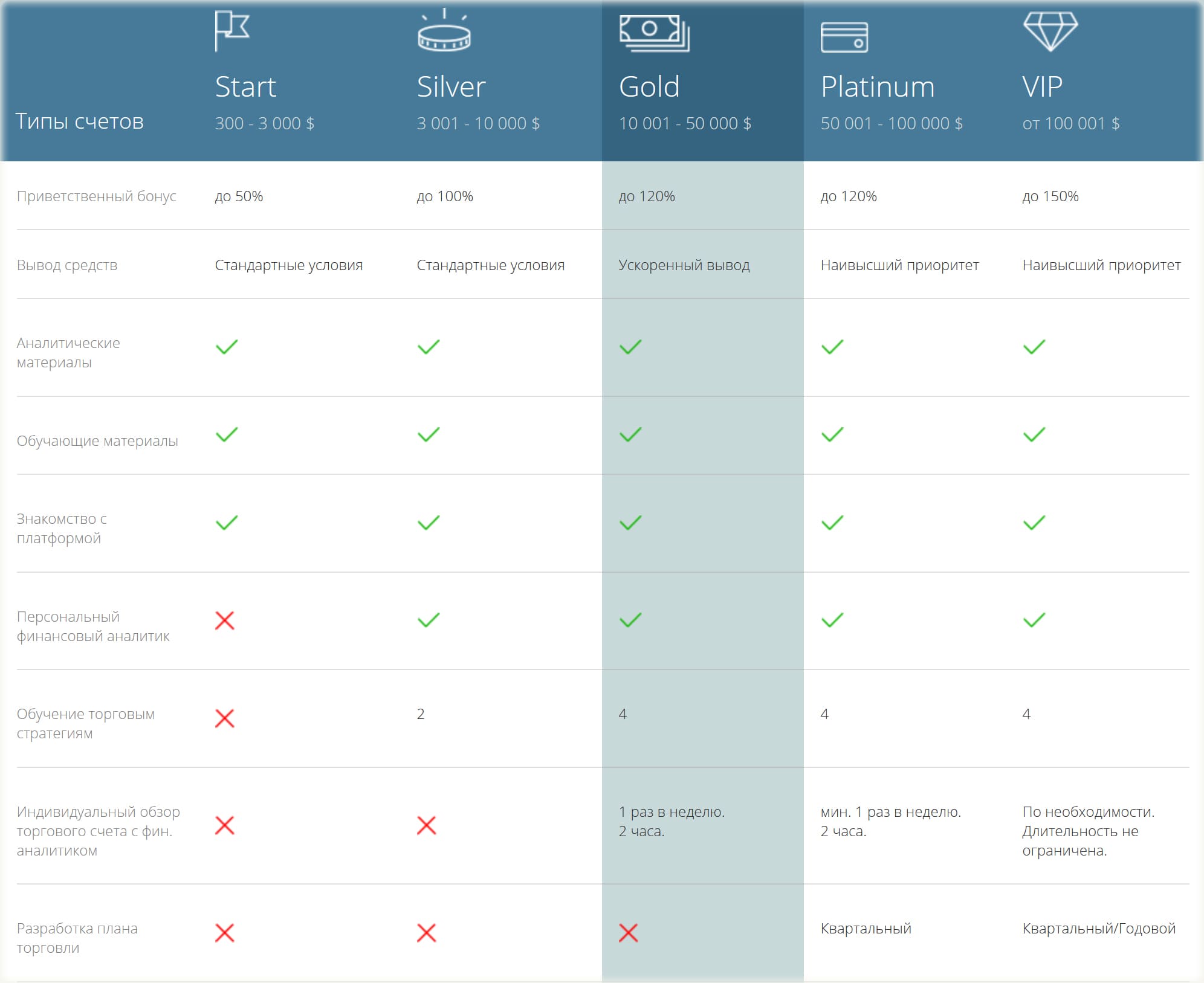This screenshot has width=1204, height=983.
Task: Open the VIP account type heading
Action: point(1042,87)
